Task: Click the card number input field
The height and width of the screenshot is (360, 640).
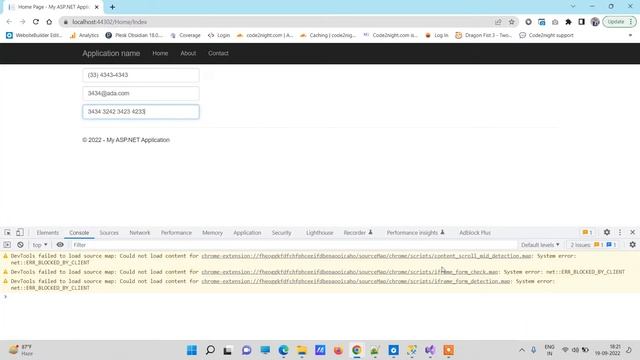Action: coord(141,112)
